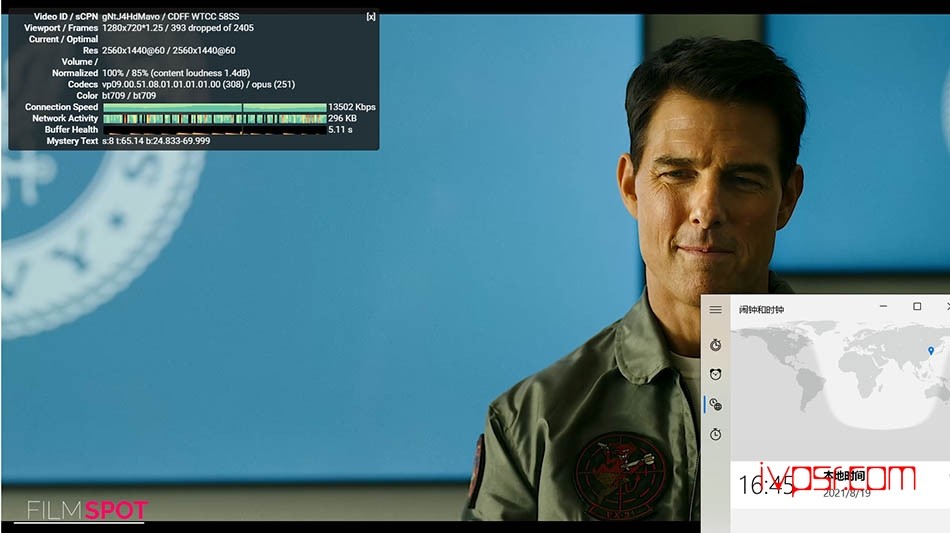
Task: Select the World Clock icon in sidebar
Action: 716,405
